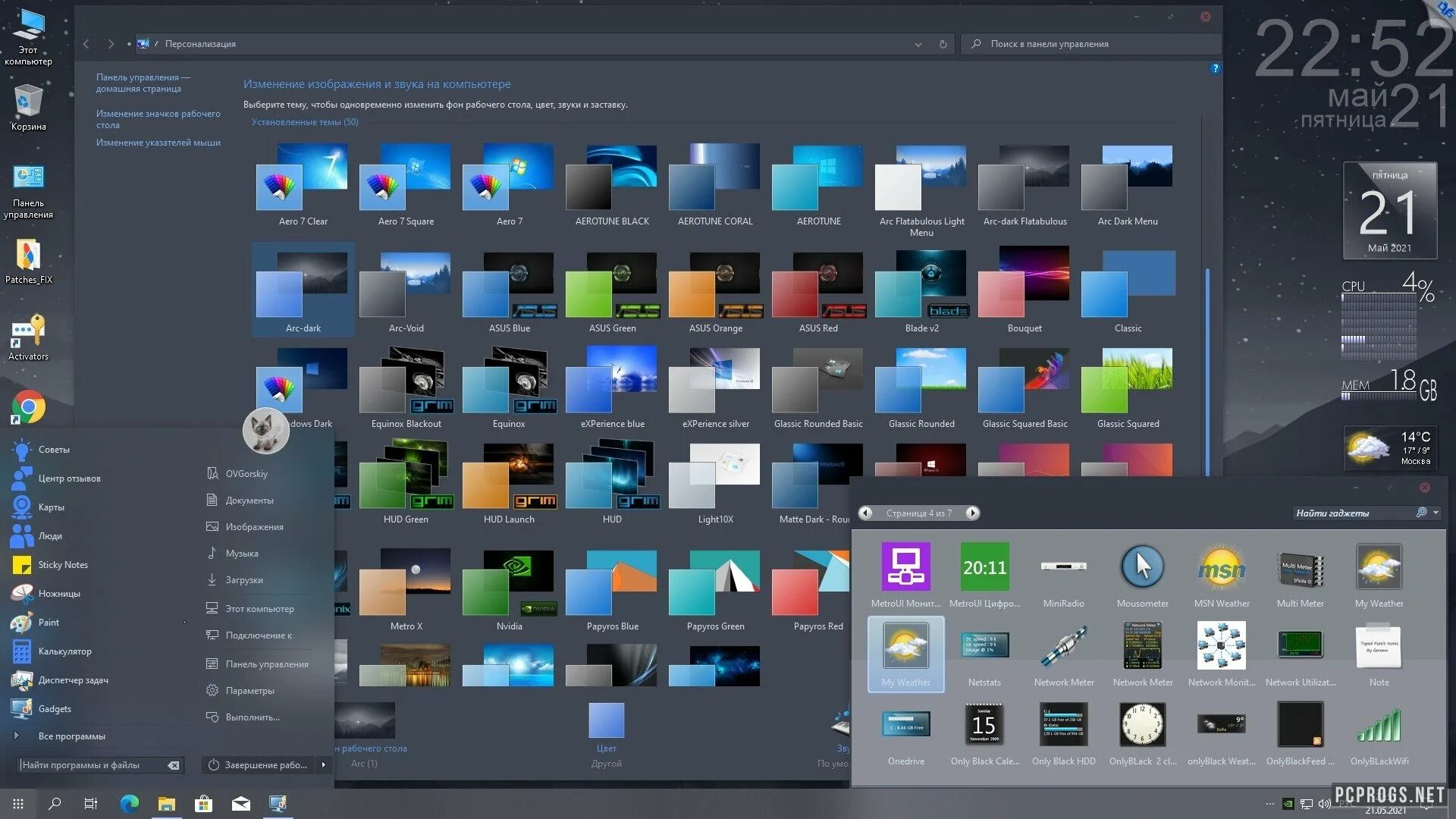The image size is (1456, 819).
Task: Apply the Glassic Squared theme
Action: [x=1128, y=388]
